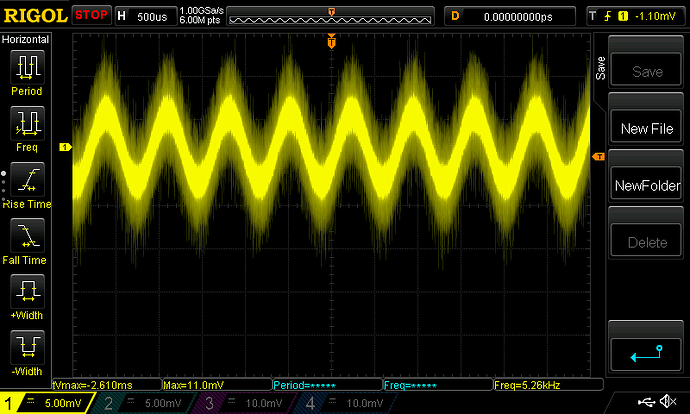The width and height of the screenshot is (690, 414).
Task: Select the -Width measurement icon
Action: click(27, 347)
